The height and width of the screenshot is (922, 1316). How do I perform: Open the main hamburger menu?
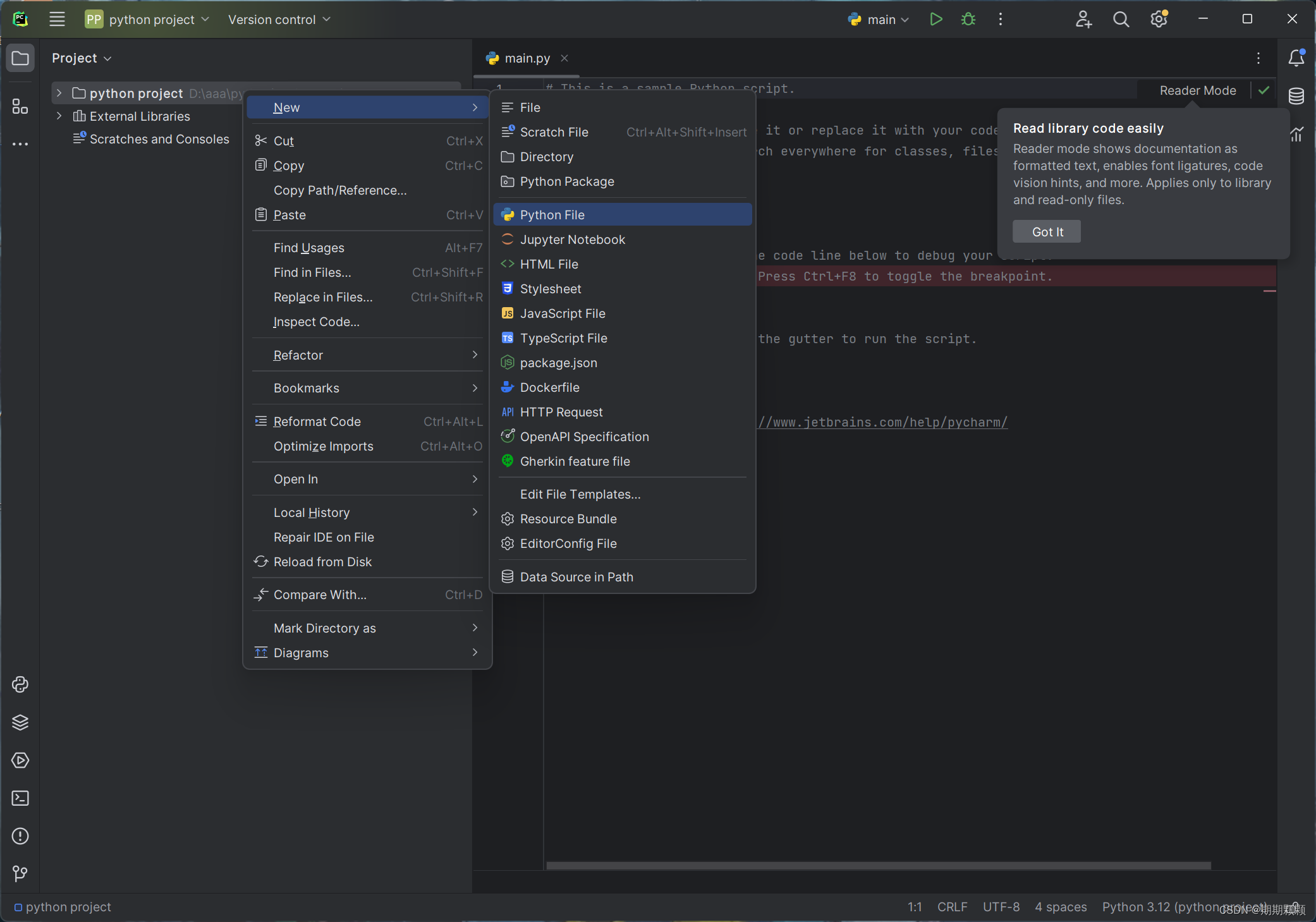tap(57, 19)
